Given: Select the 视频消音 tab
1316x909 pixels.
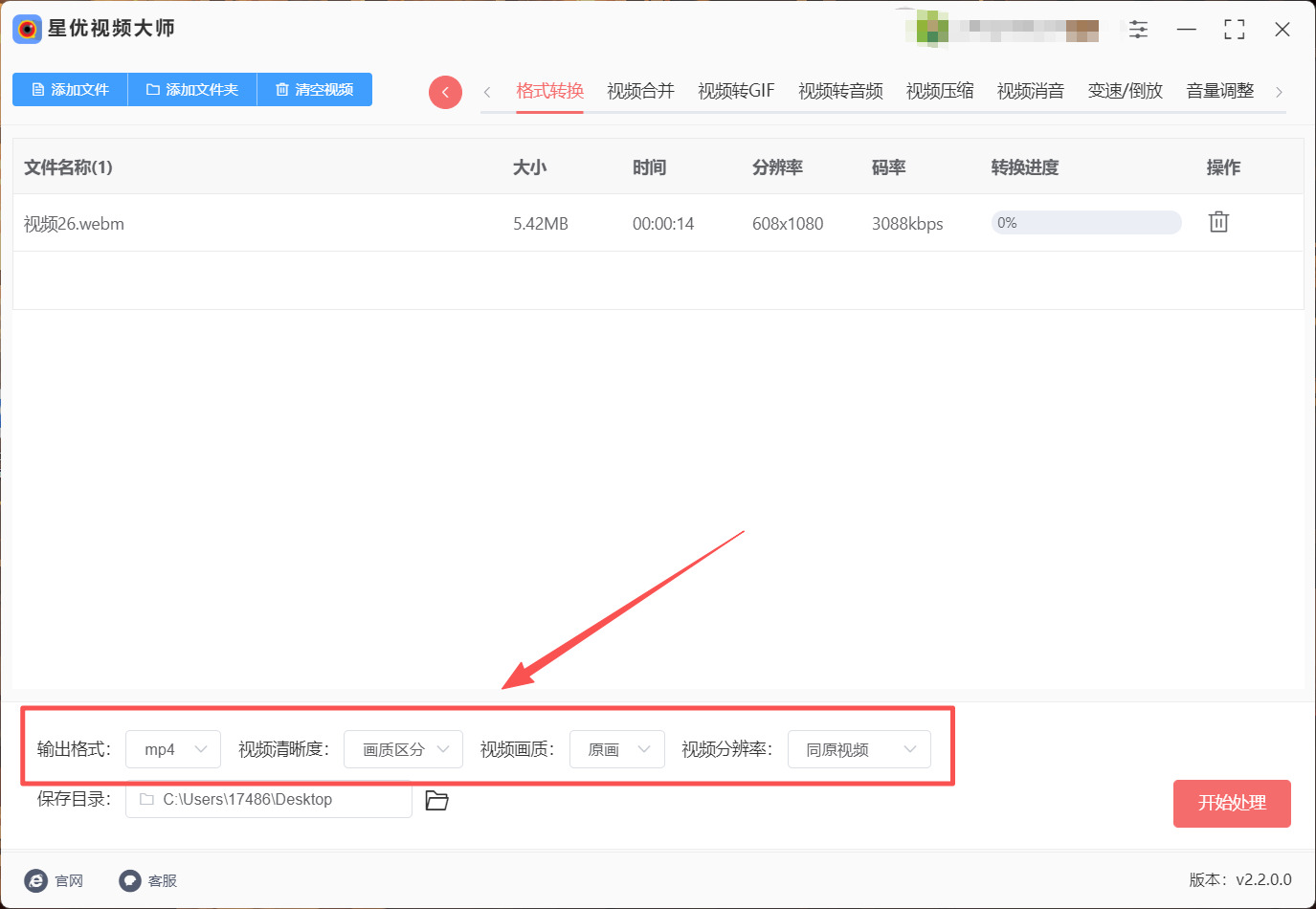Looking at the screenshot, I should click(x=1031, y=91).
